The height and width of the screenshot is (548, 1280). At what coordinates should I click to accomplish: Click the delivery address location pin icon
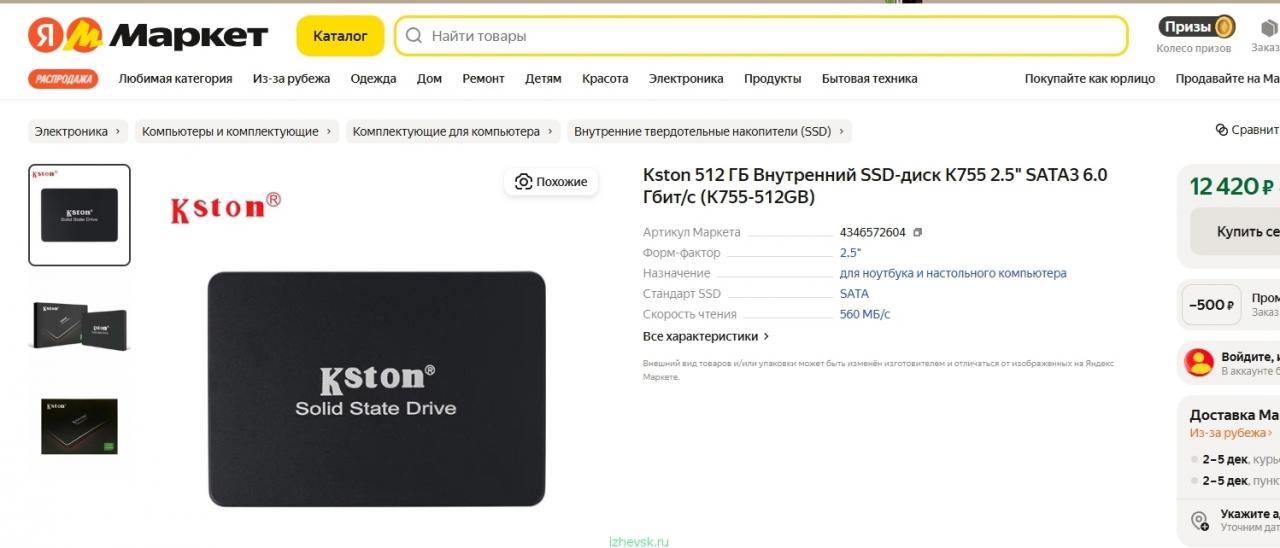(1200, 520)
